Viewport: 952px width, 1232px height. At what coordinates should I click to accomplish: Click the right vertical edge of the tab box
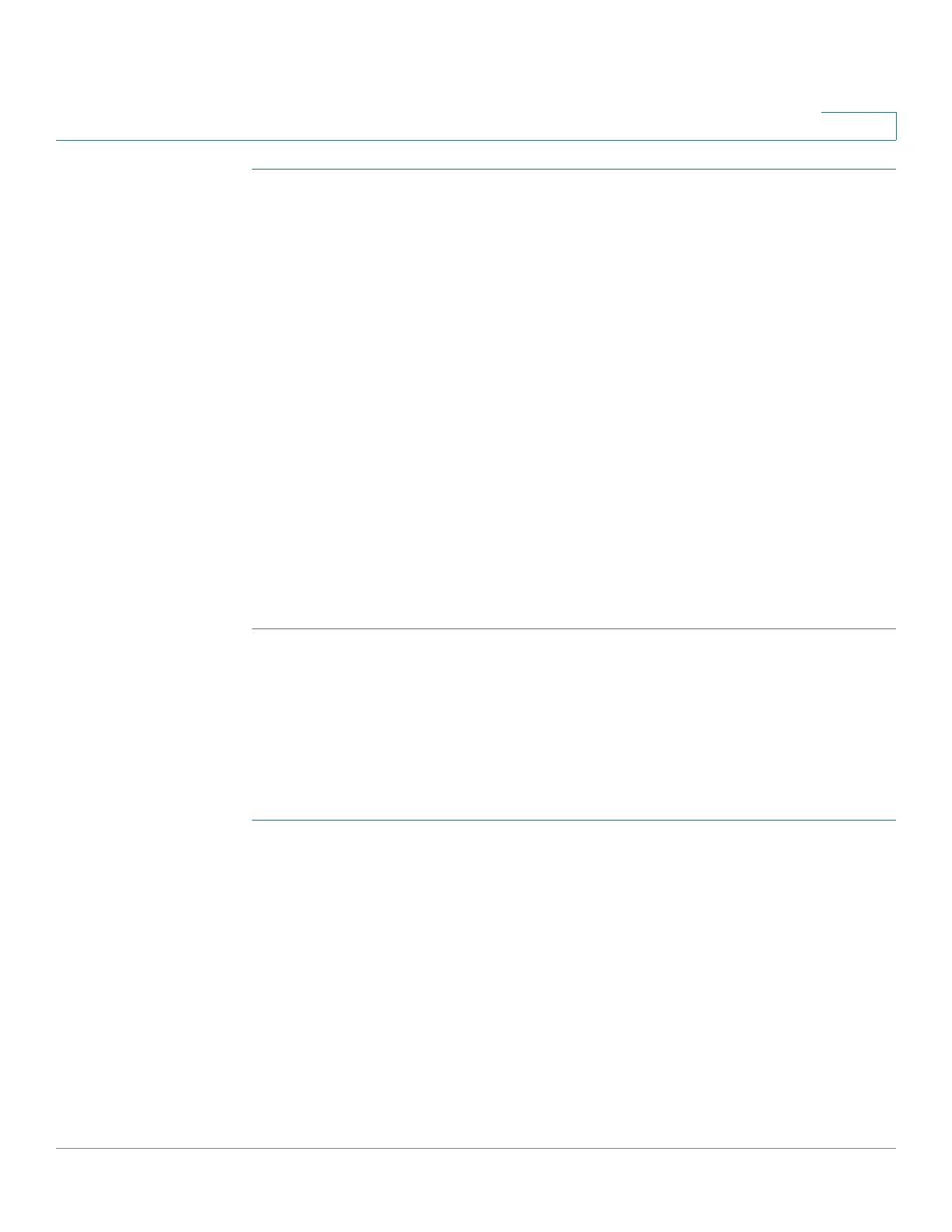(x=896, y=126)
